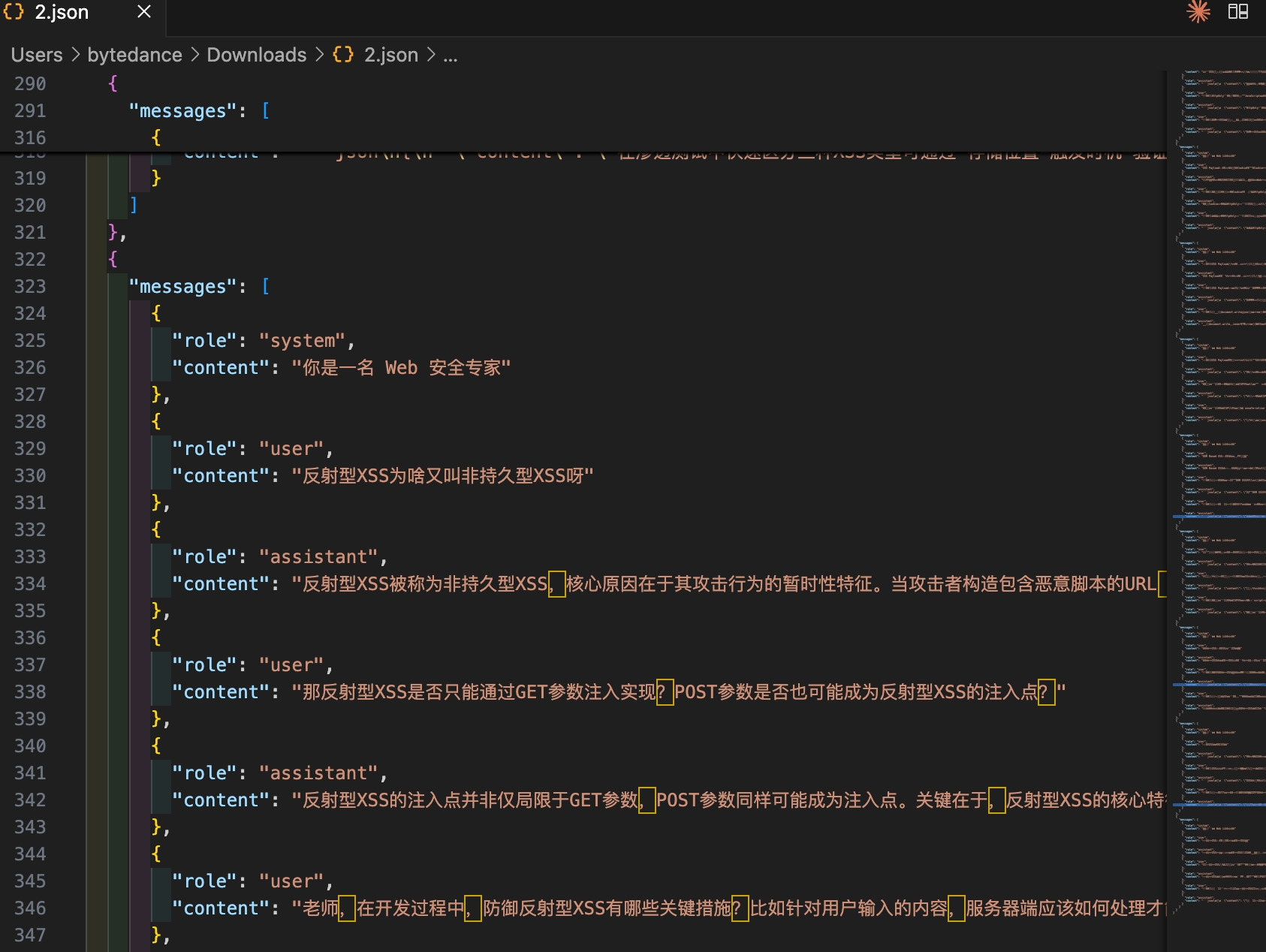Open the 2.json breadcrumb file entry

(390, 55)
